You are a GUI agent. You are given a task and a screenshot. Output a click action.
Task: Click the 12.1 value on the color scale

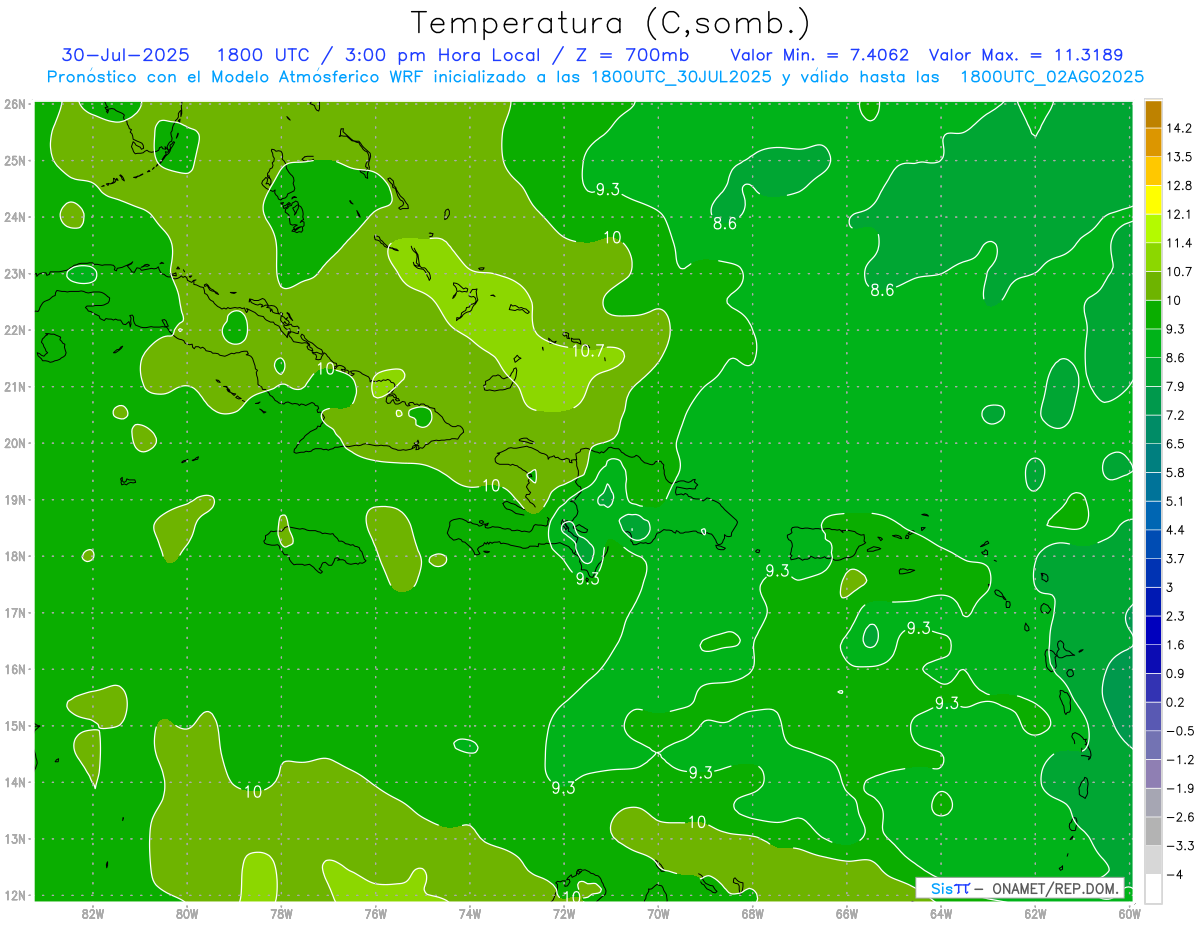1178,214
